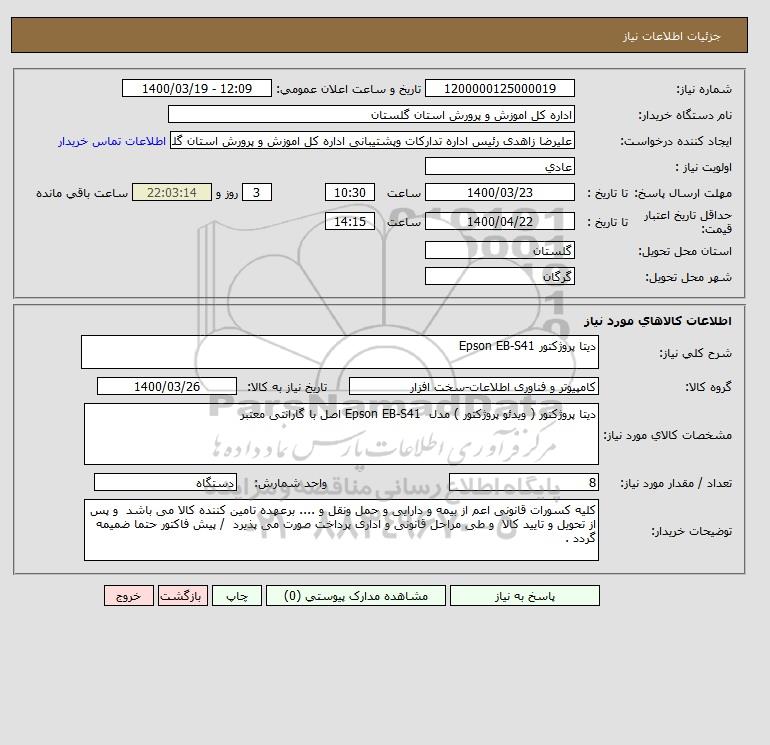Click the حداقل تاریخ اعتبار قیمت label
770x745 pixels.
coord(688,221)
